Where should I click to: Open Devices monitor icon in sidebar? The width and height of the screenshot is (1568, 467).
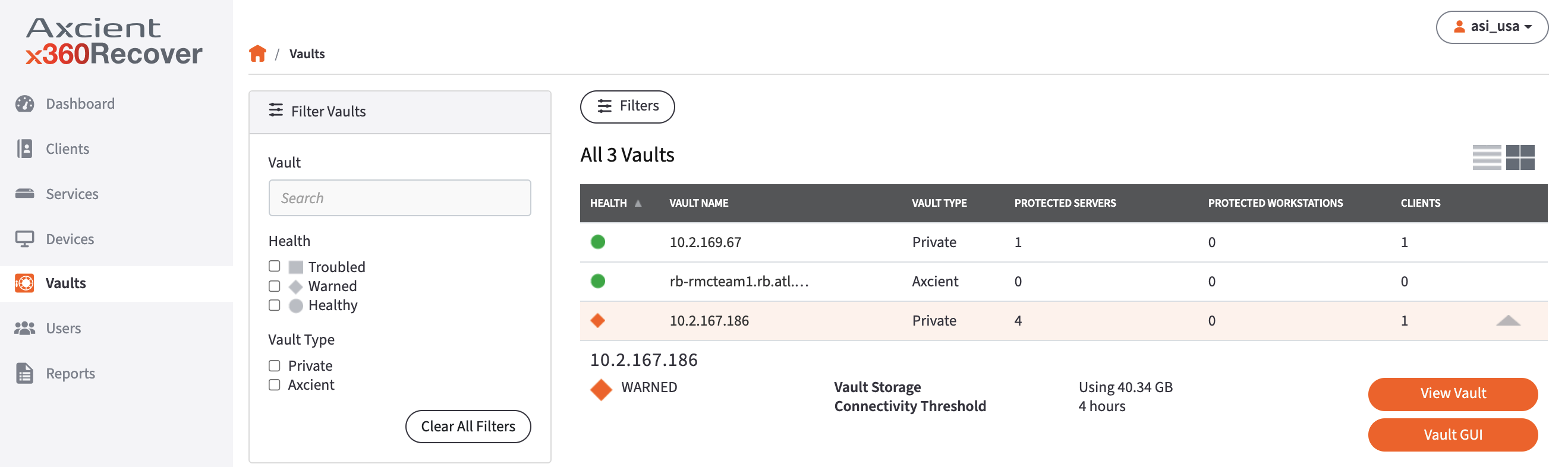pos(25,239)
